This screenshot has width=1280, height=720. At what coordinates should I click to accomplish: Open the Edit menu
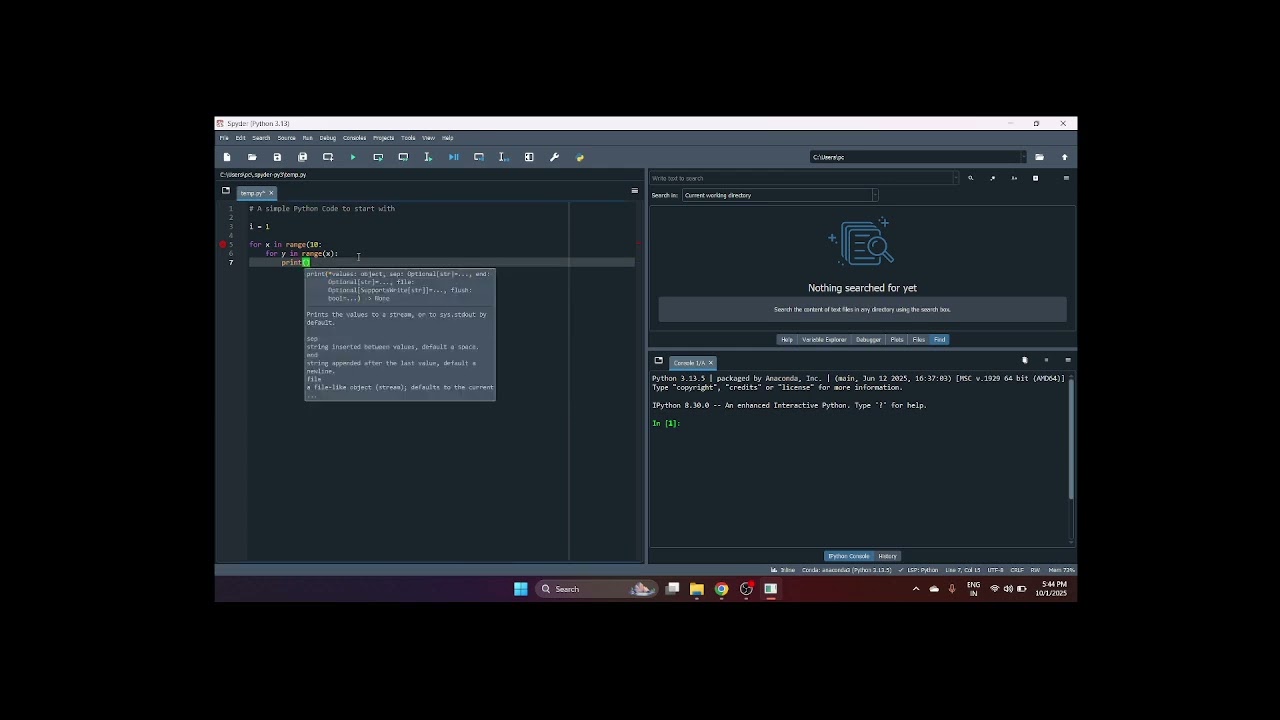click(240, 138)
